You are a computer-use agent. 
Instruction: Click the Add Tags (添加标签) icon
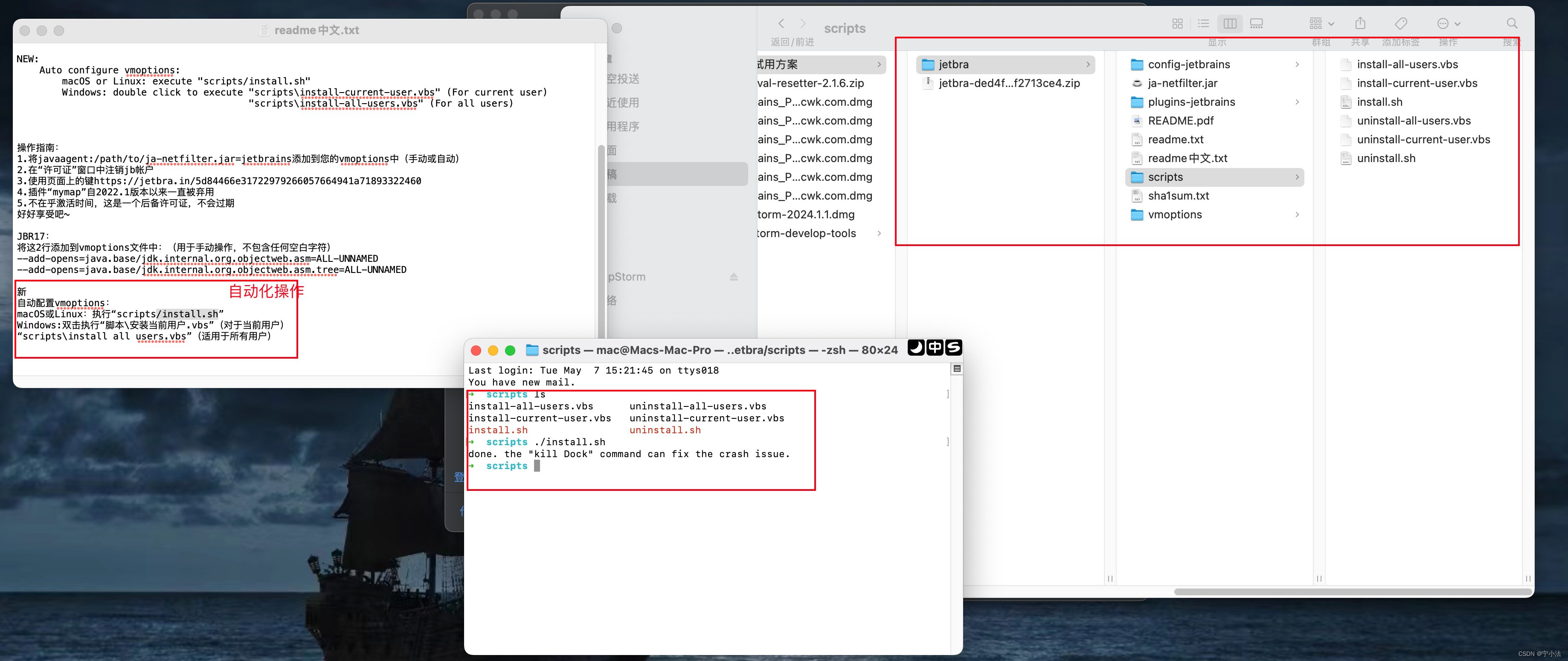click(1401, 23)
